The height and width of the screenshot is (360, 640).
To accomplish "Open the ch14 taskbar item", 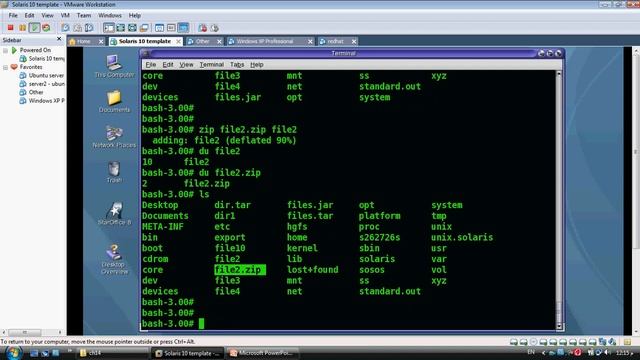I will point(112,353).
